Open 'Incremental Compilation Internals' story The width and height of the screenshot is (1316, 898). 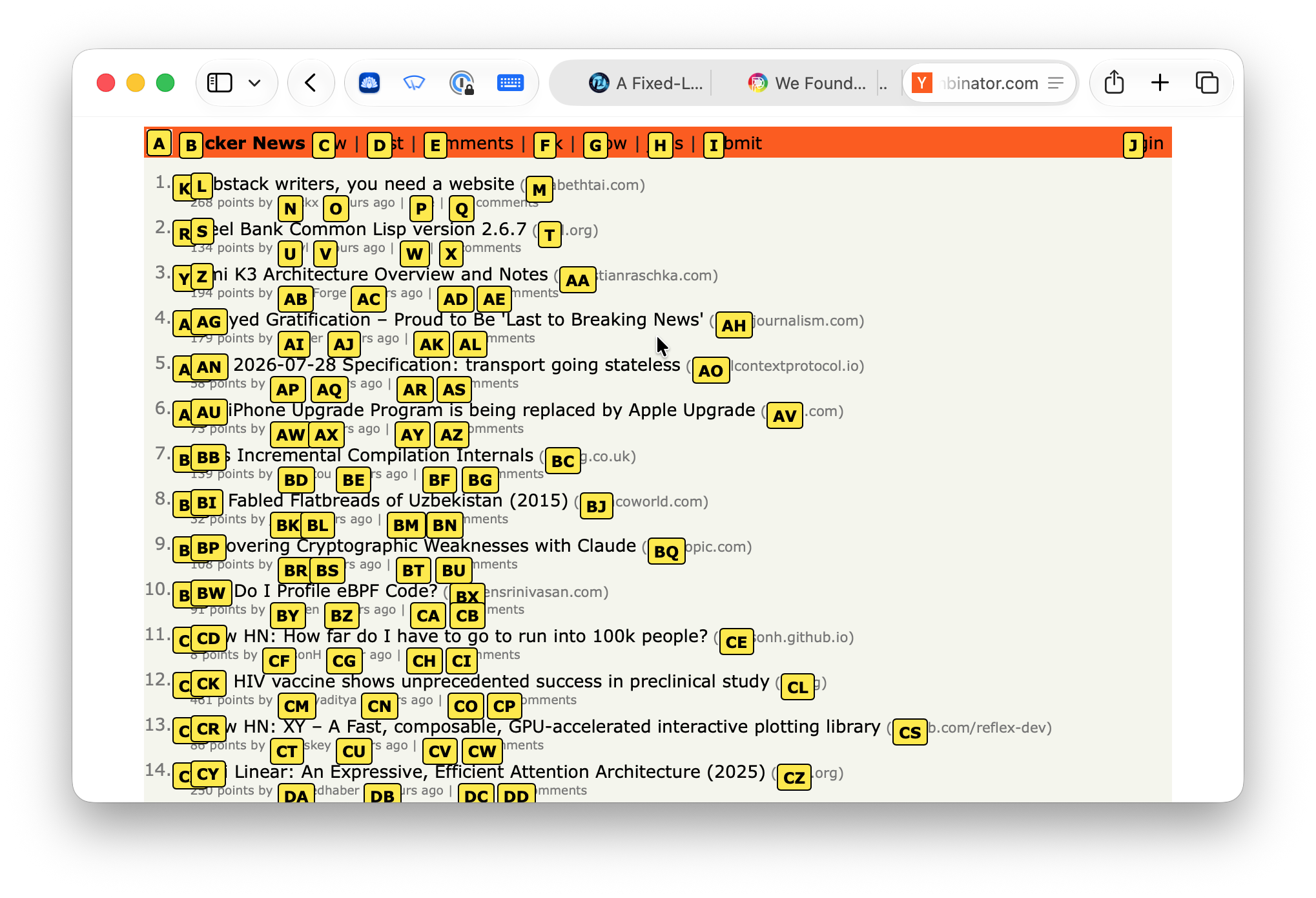[364, 455]
